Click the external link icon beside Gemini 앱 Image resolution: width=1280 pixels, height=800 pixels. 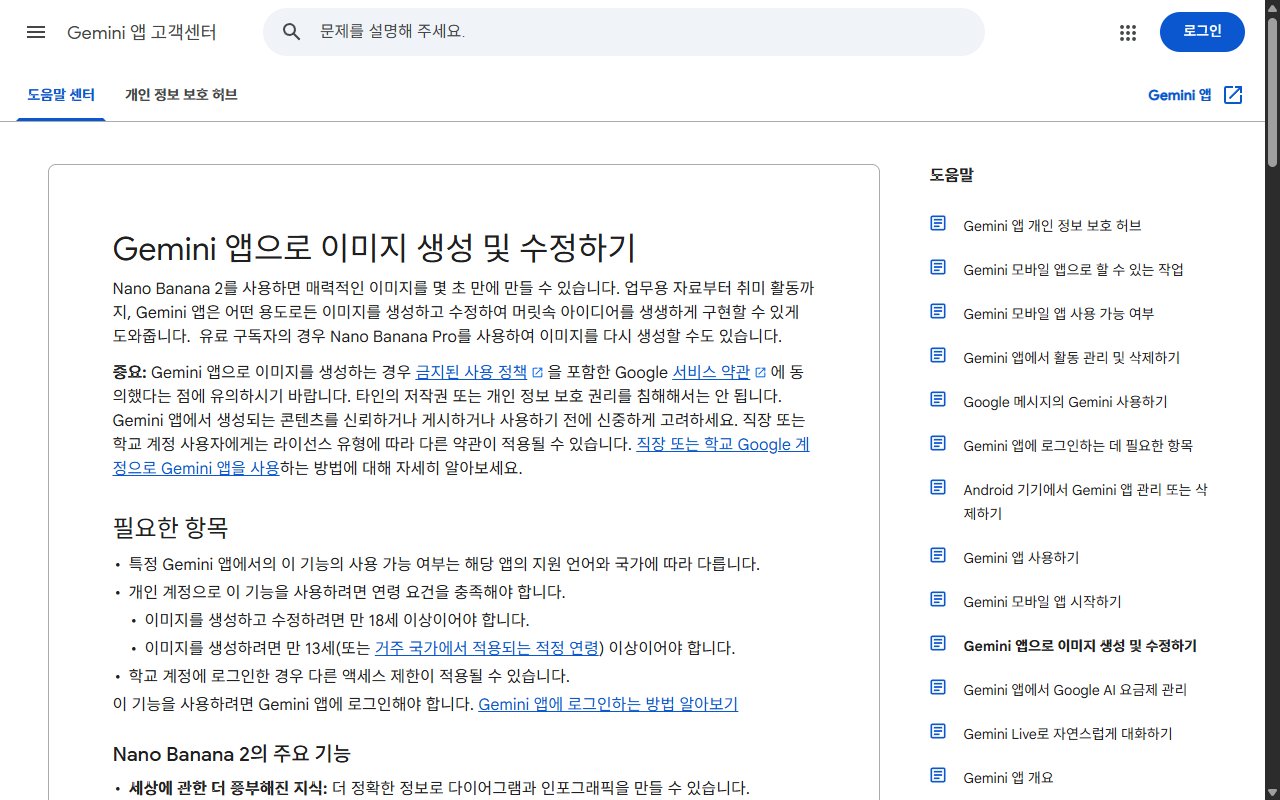pos(1234,95)
